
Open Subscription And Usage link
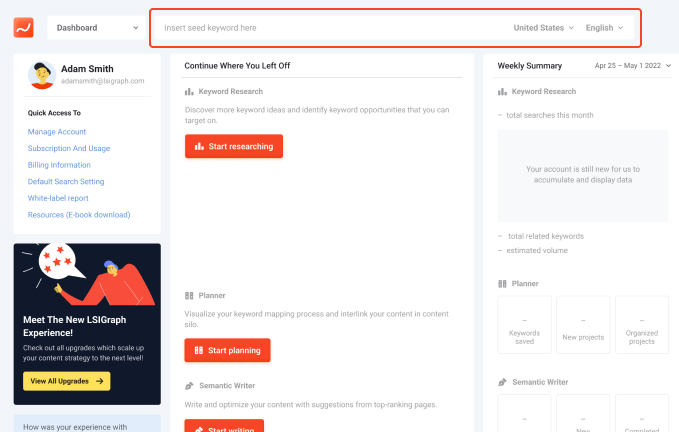pyautogui.click(x=69, y=148)
